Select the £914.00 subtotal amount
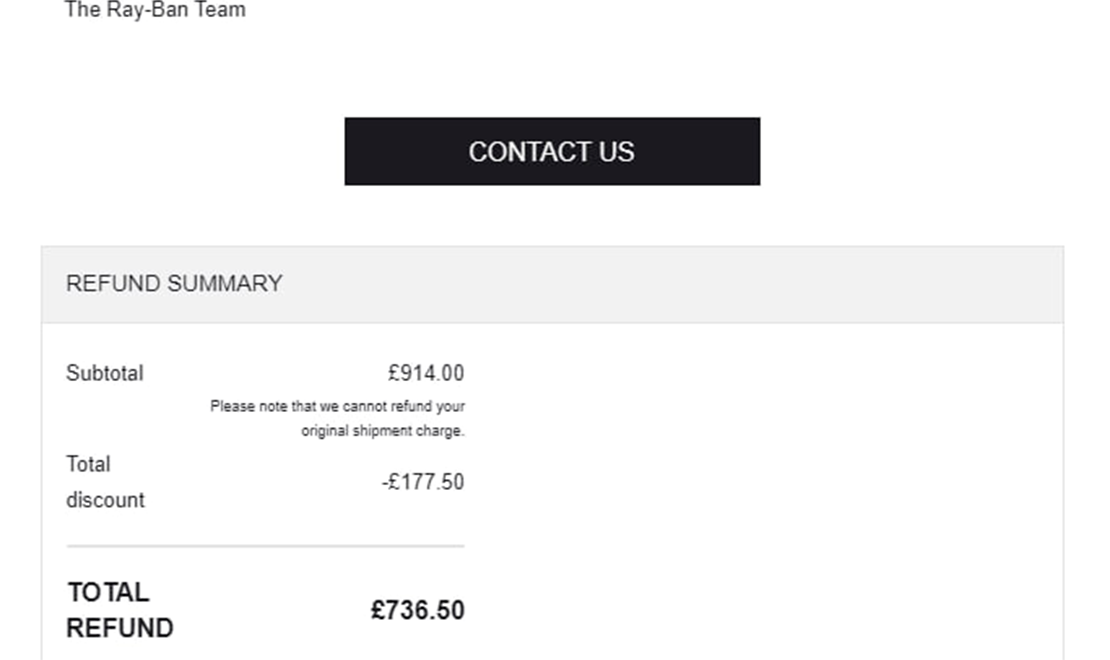This screenshot has height=660, width=1110. pos(425,373)
